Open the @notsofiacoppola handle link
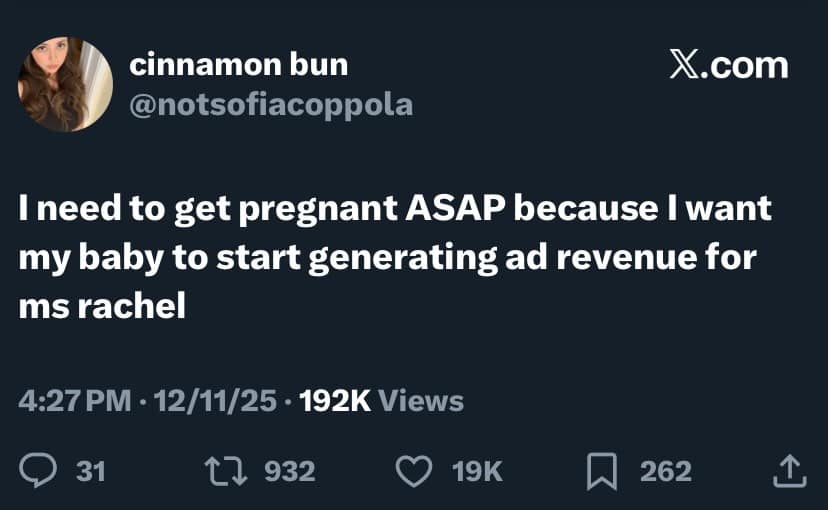This screenshot has width=828, height=510. [271, 105]
